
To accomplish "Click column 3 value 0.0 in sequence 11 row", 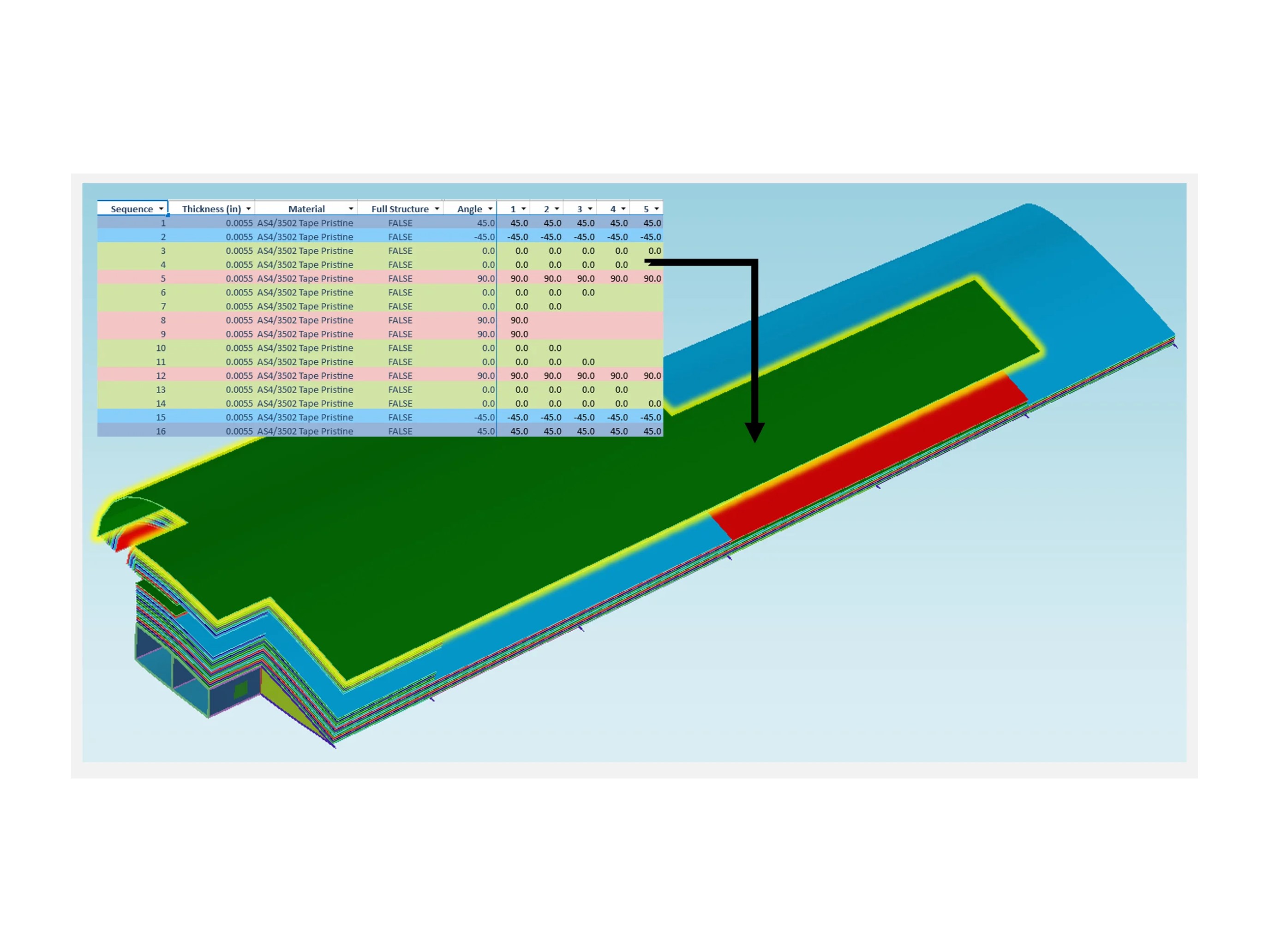I will tap(588, 361).
